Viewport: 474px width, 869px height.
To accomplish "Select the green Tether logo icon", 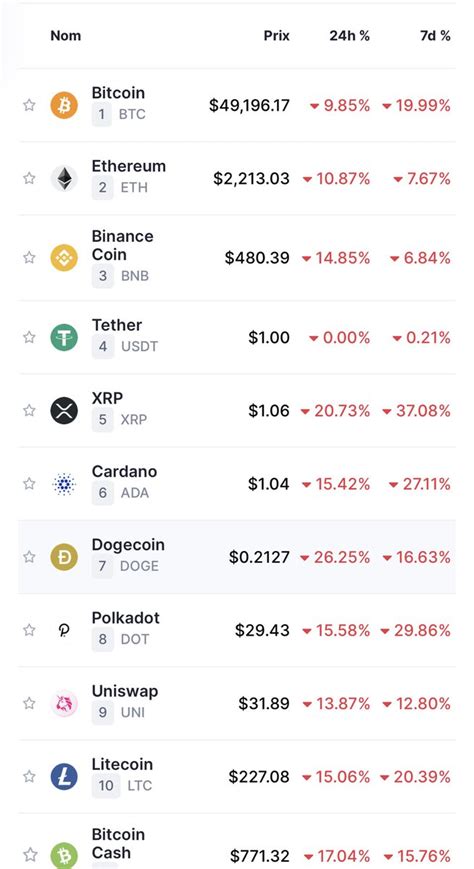I will click(x=64, y=338).
